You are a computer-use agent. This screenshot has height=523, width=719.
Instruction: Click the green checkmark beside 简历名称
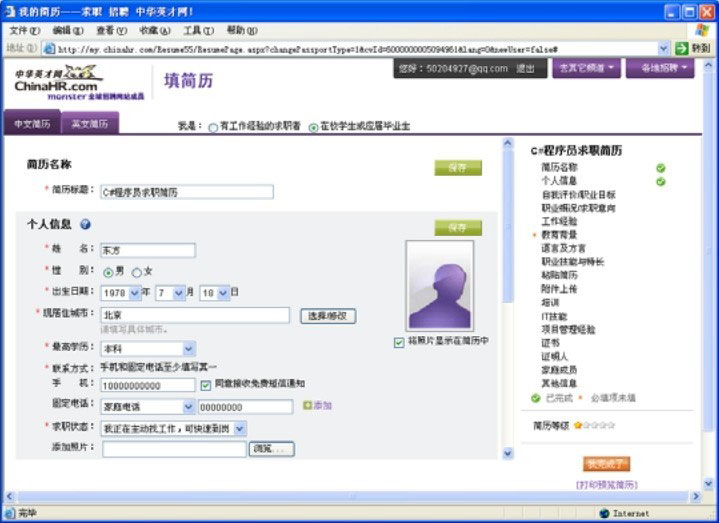click(x=661, y=168)
